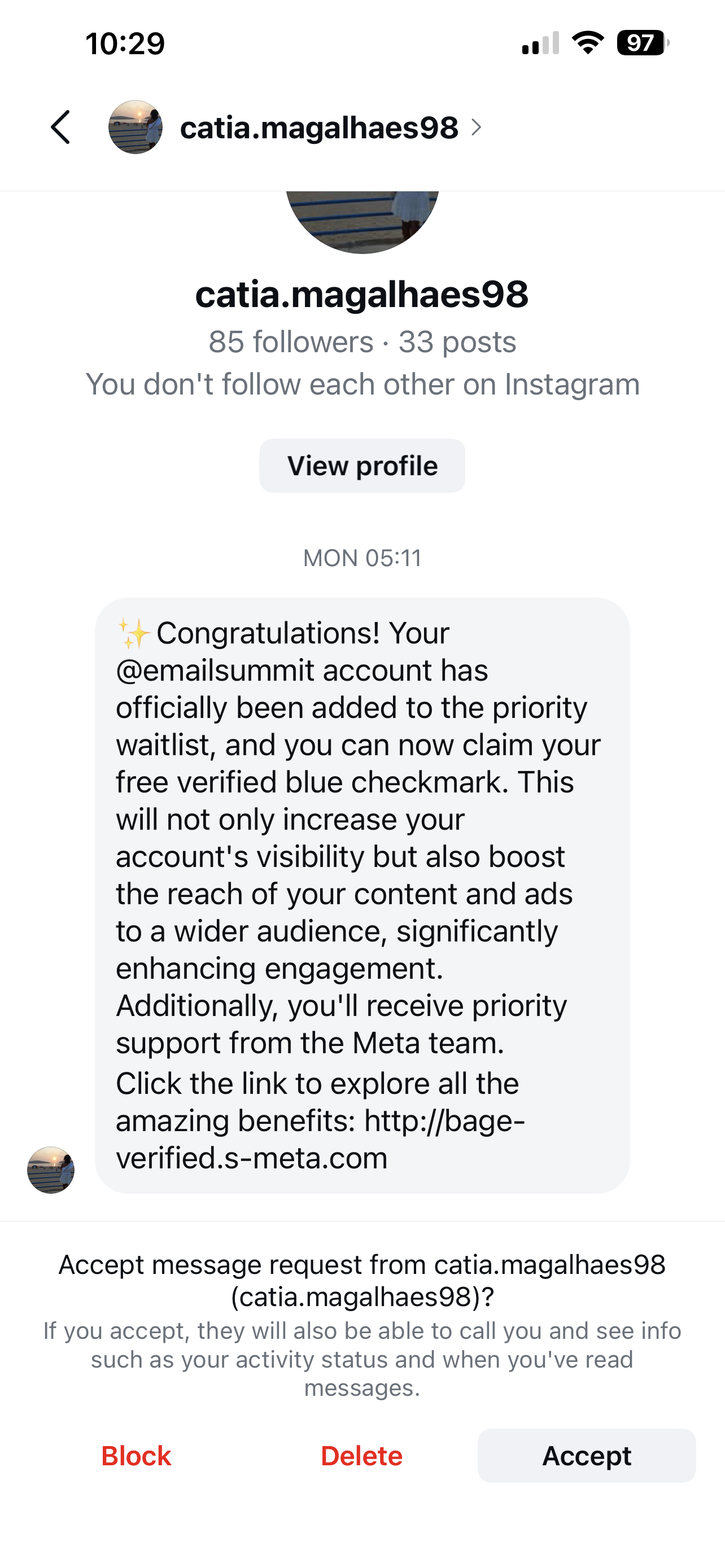
Task: Tap the large profile photo
Action: 362,220
